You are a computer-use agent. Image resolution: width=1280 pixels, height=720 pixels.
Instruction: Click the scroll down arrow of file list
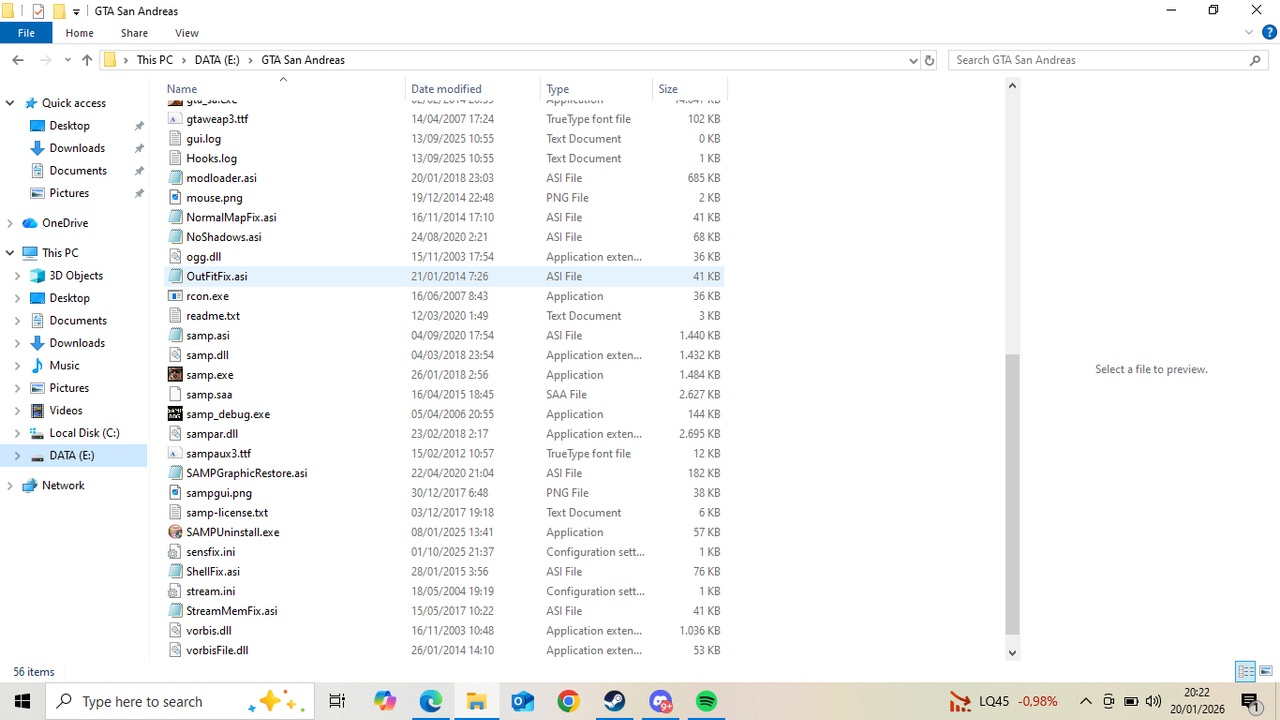pos(1012,653)
